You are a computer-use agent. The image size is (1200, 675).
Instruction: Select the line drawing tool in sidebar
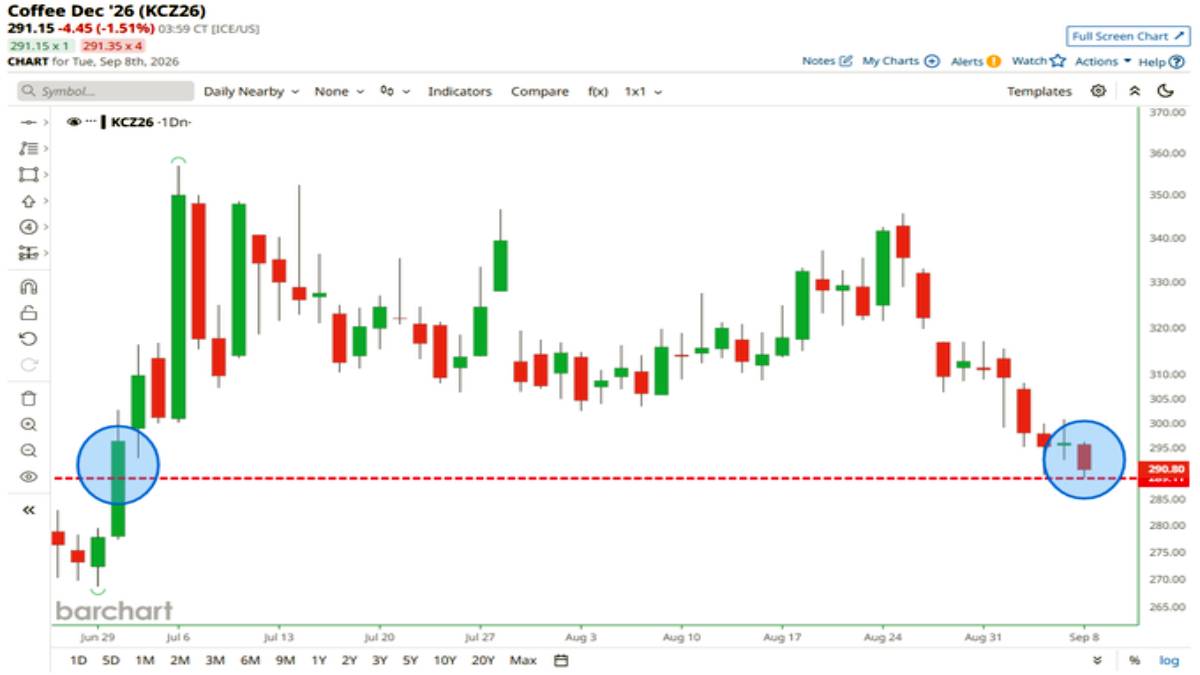point(28,122)
